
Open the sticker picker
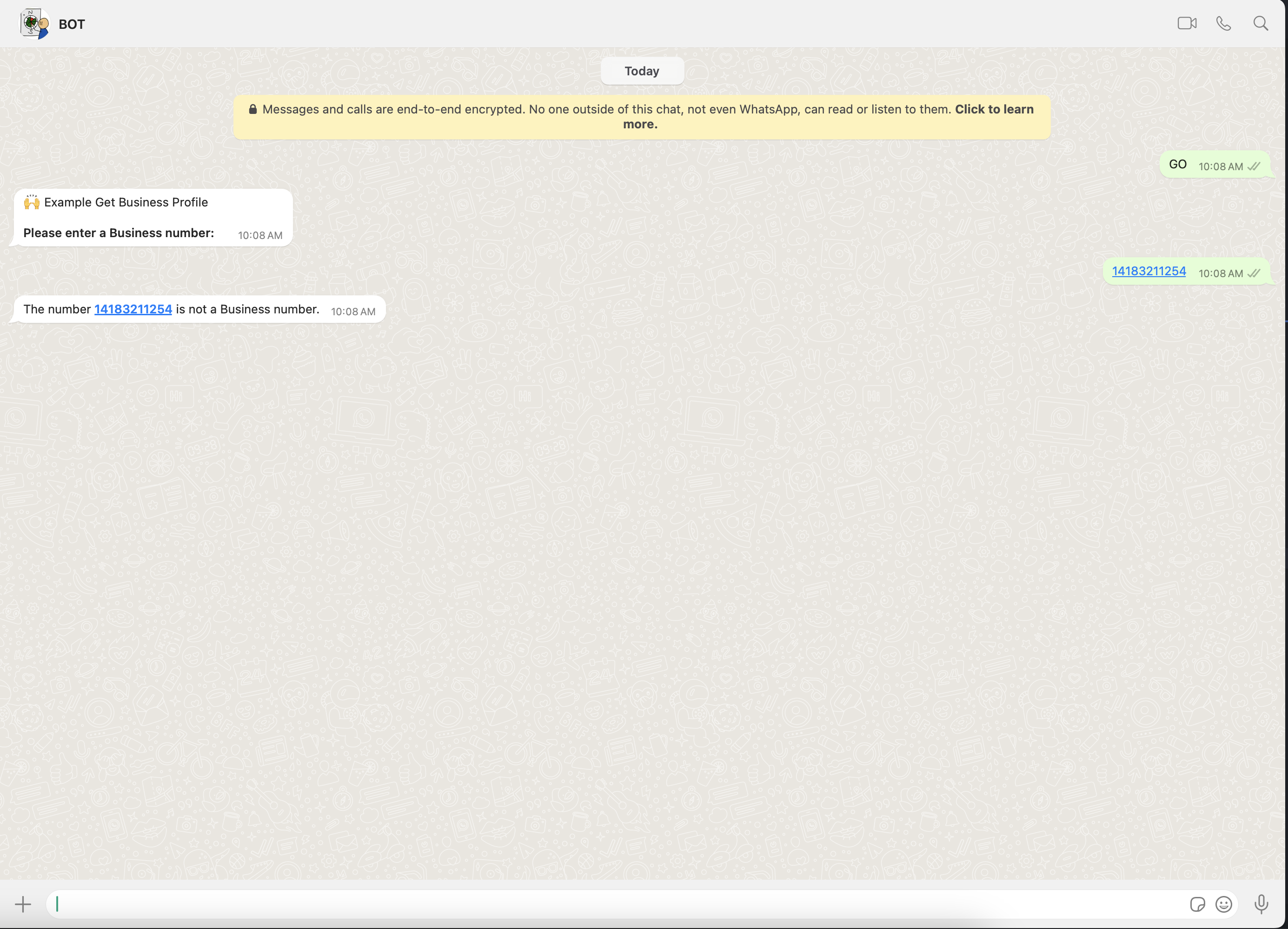1197,904
